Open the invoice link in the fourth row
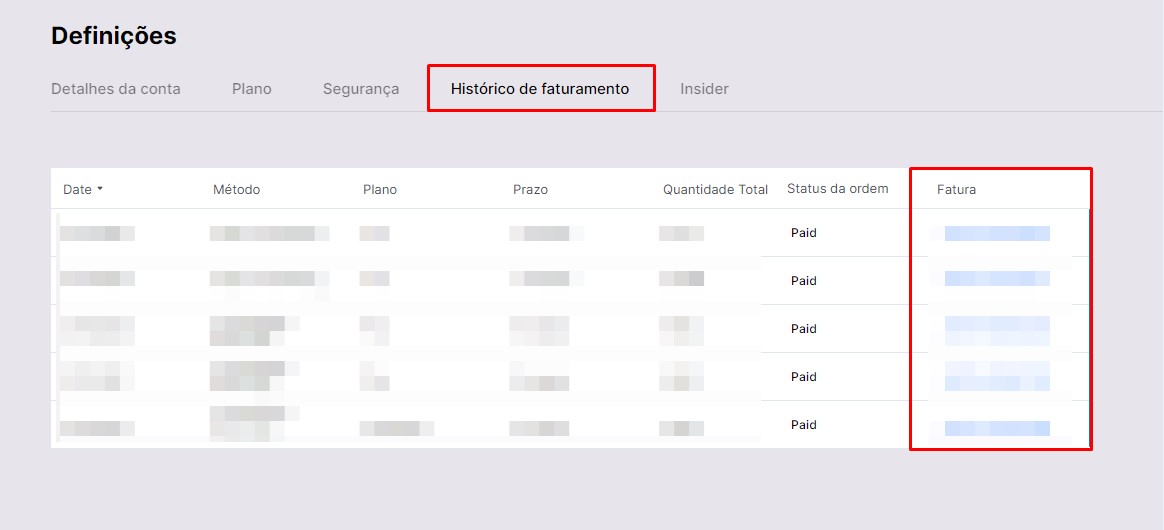 (x=997, y=376)
